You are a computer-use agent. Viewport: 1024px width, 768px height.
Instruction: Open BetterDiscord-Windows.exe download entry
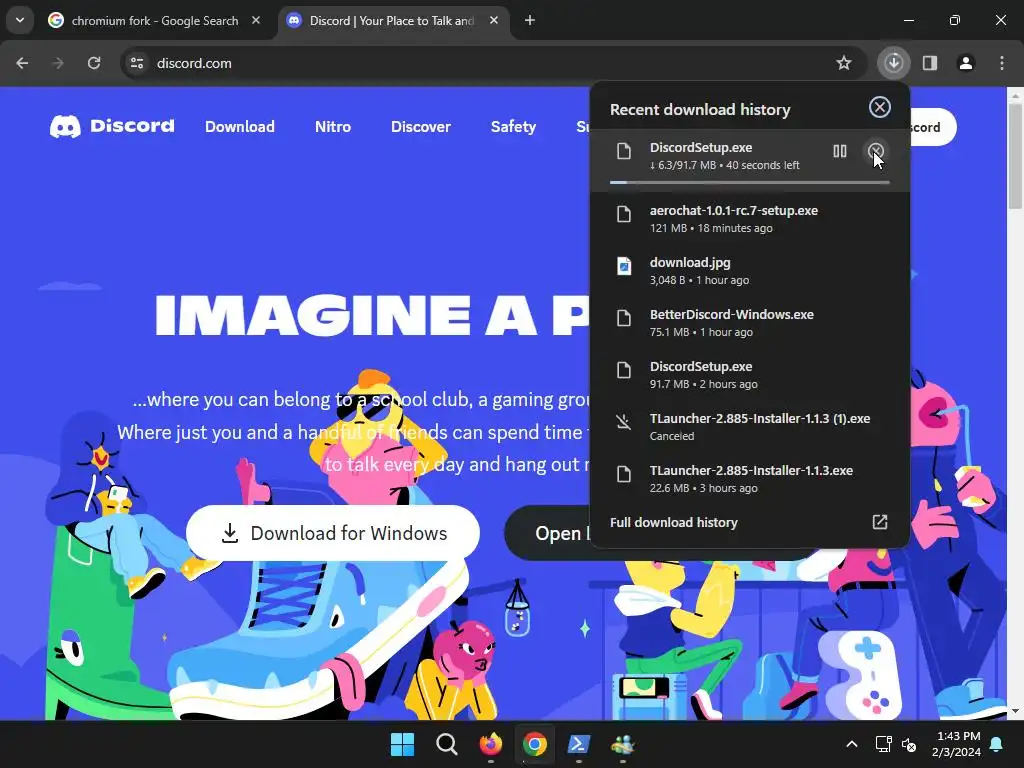[x=750, y=323]
